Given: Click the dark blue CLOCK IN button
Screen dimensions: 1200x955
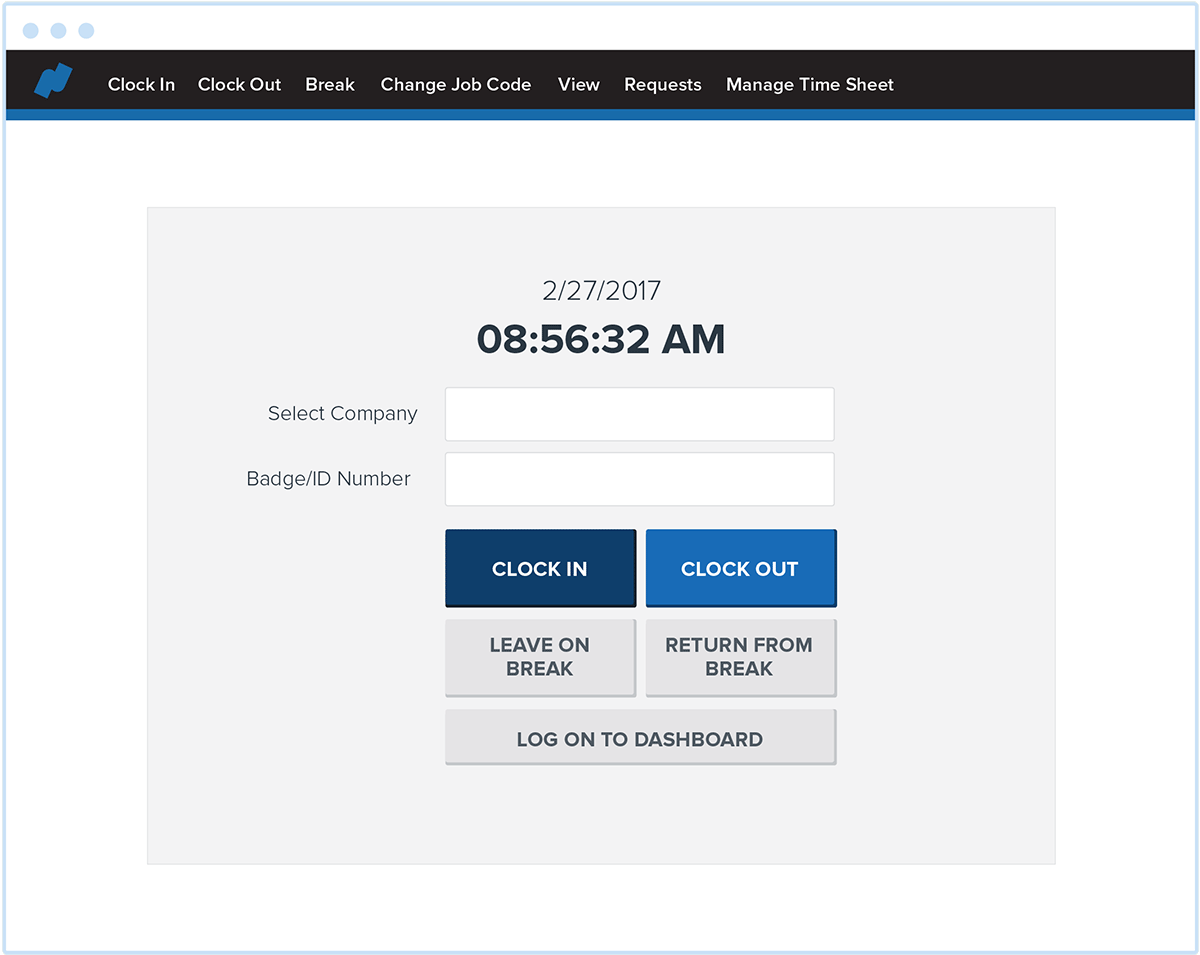Looking at the screenshot, I should 540,568.
